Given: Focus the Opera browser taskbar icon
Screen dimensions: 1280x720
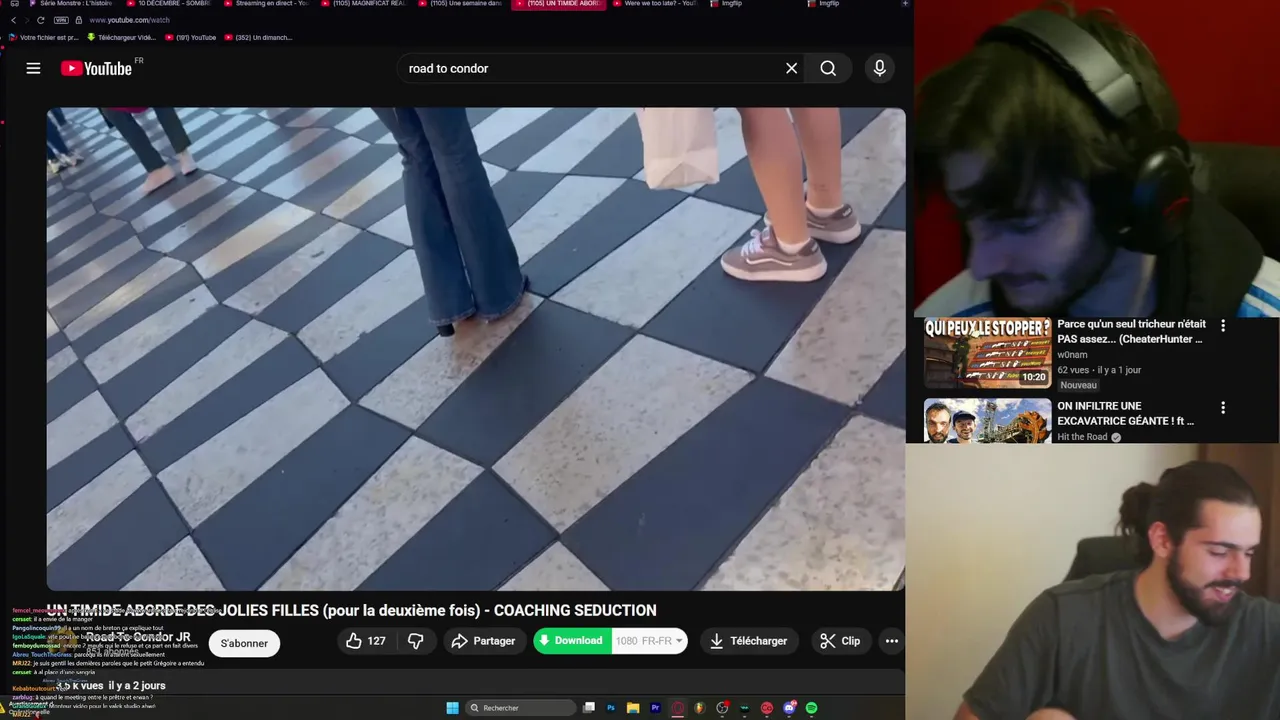Looking at the screenshot, I should pos(677,708).
